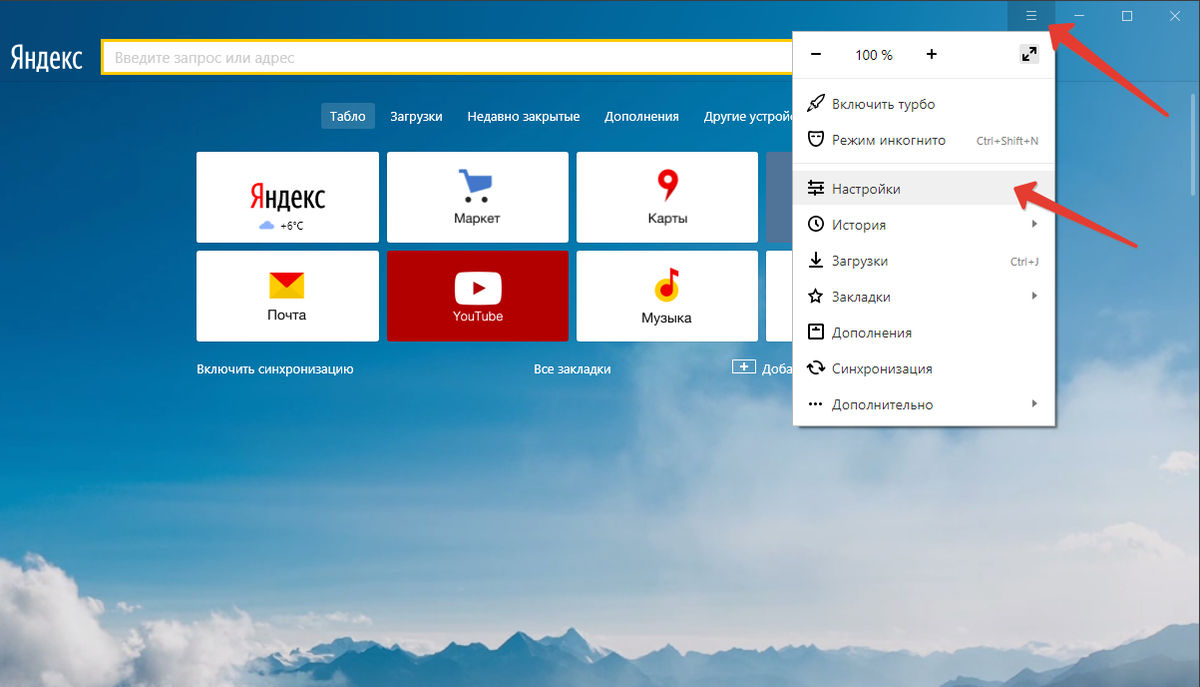Viewport: 1200px width, 687px height.
Task: Open the Музыка tile
Action: coord(667,296)
